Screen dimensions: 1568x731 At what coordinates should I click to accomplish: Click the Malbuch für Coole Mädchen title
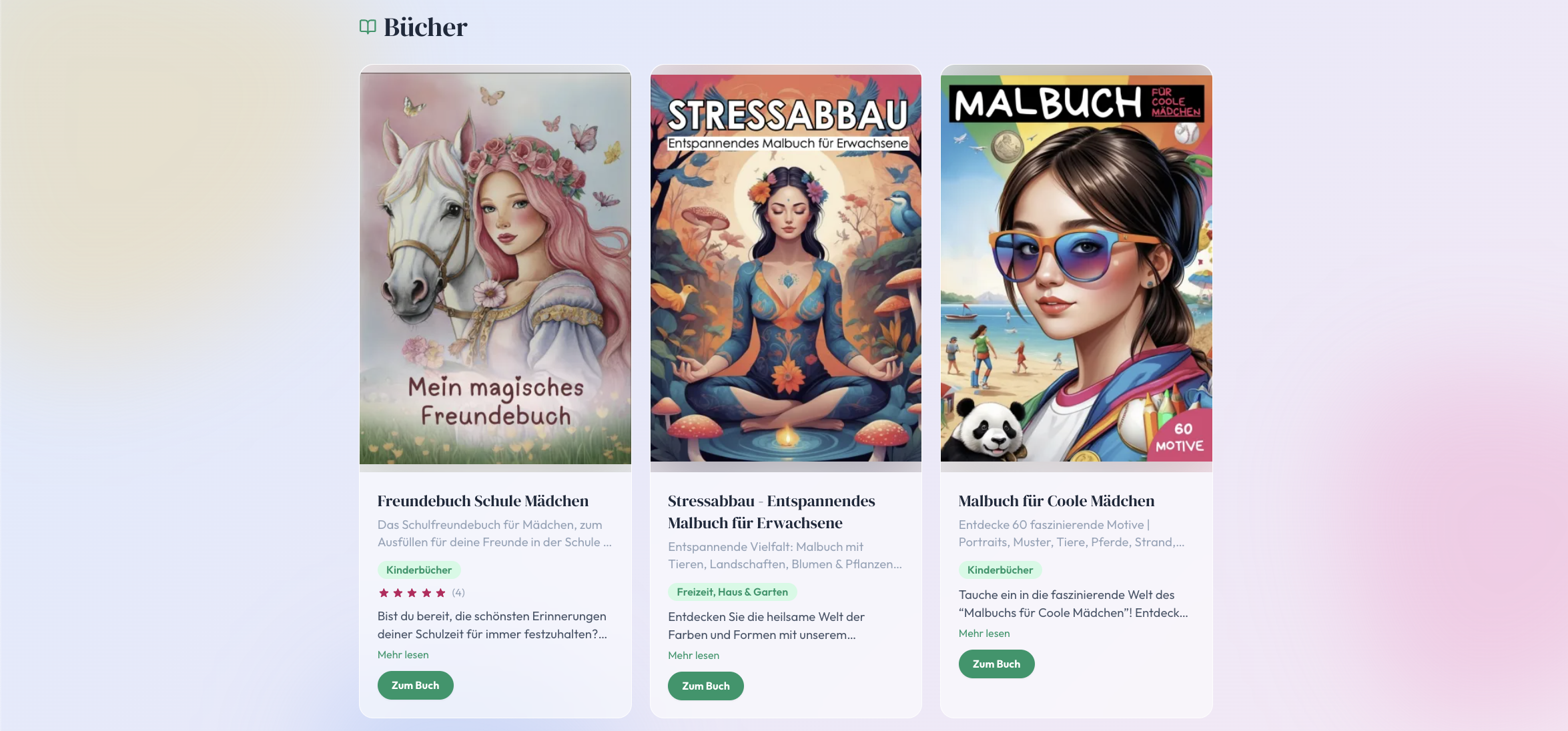click(x=1056, y=501)
